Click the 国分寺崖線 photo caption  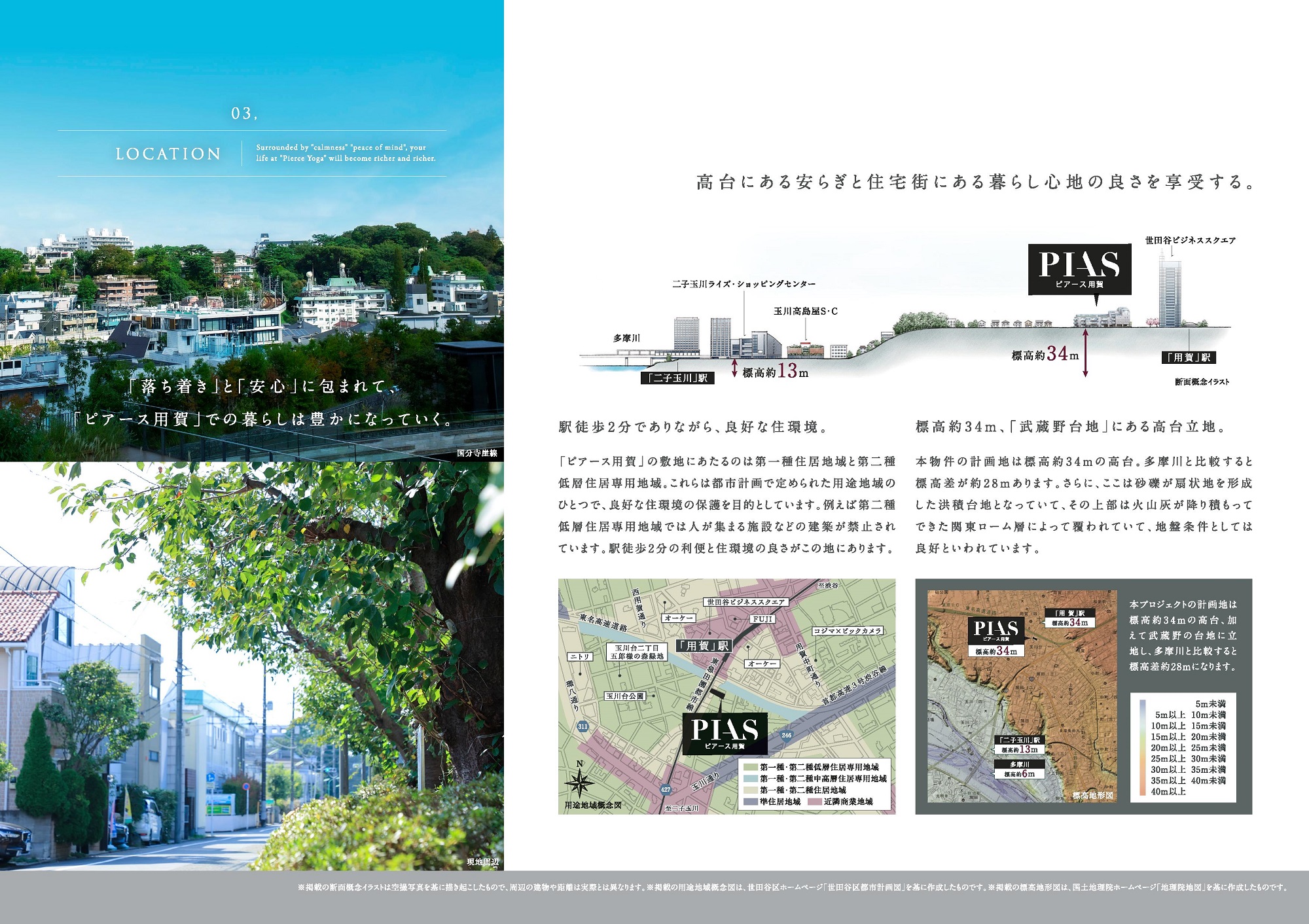[x=477, y=453]
